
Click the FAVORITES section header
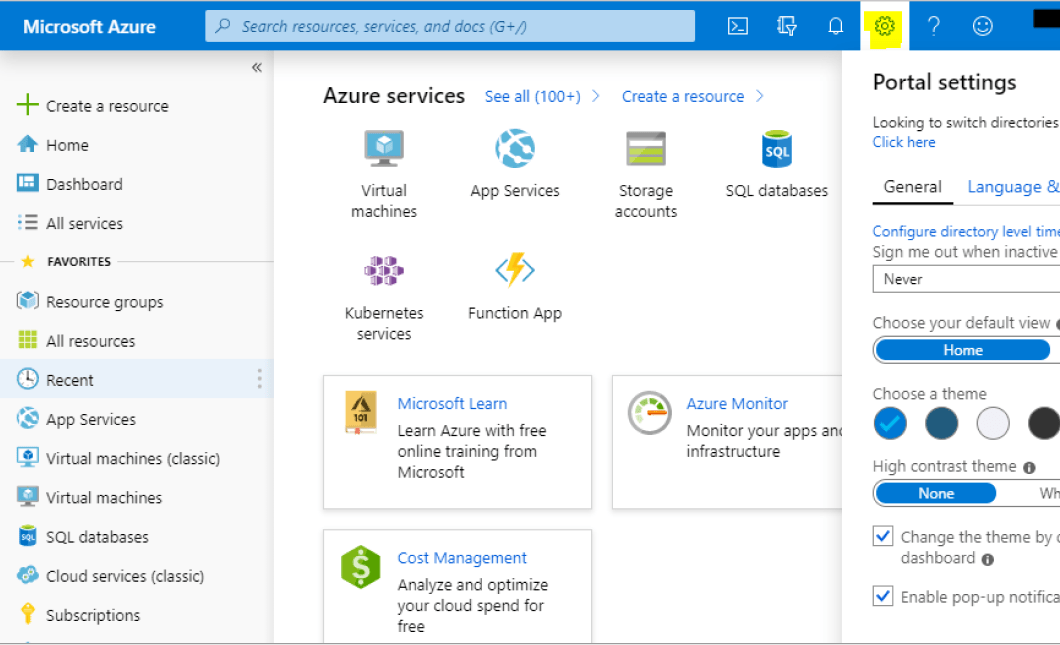point(78,262)
